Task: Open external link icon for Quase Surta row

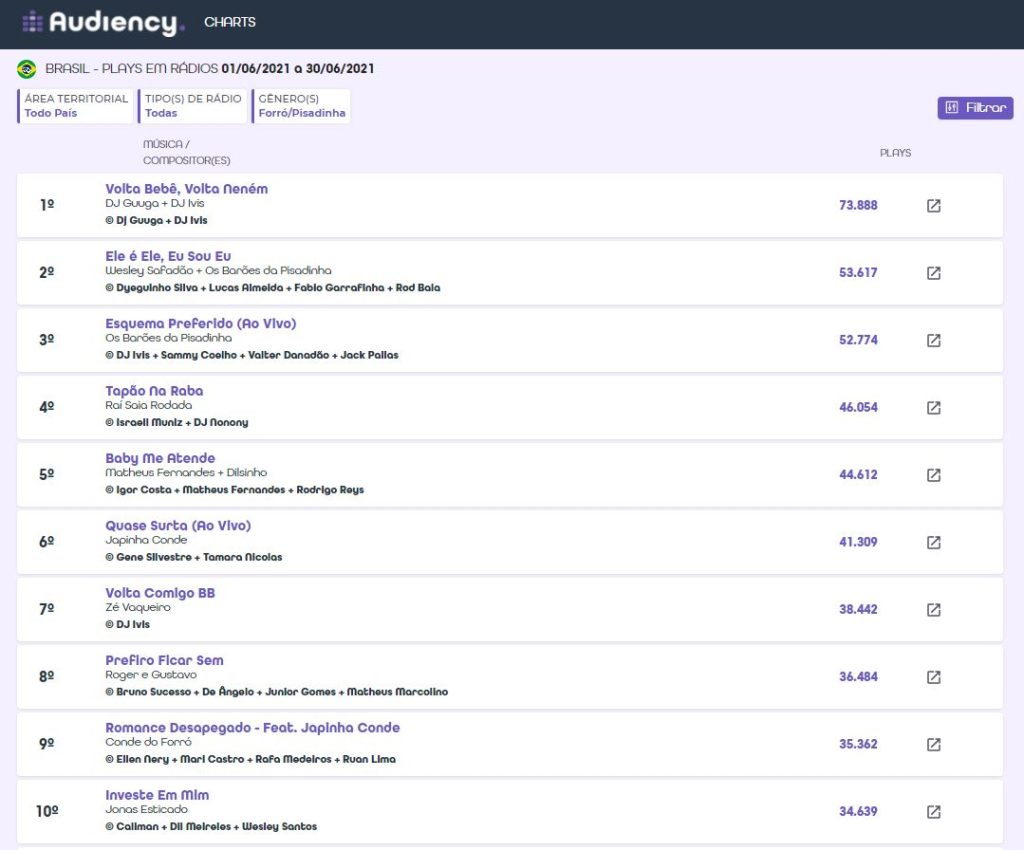Action: tap(934, 542)
